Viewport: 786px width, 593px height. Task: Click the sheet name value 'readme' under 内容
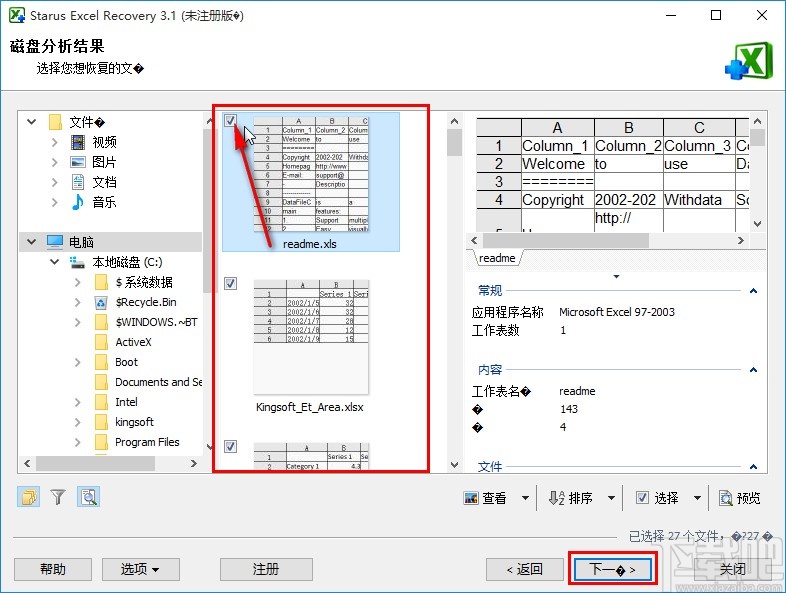[577, 391]
